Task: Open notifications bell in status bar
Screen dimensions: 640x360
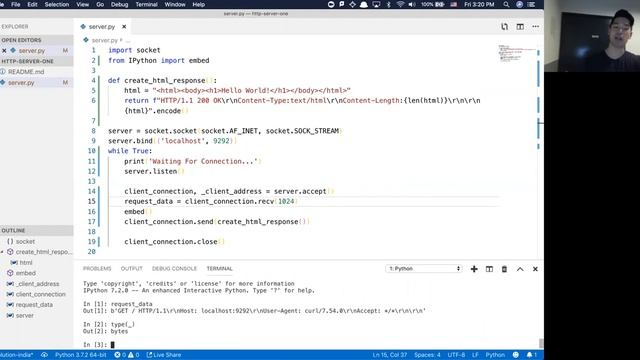Action: (x=531, y=355)
